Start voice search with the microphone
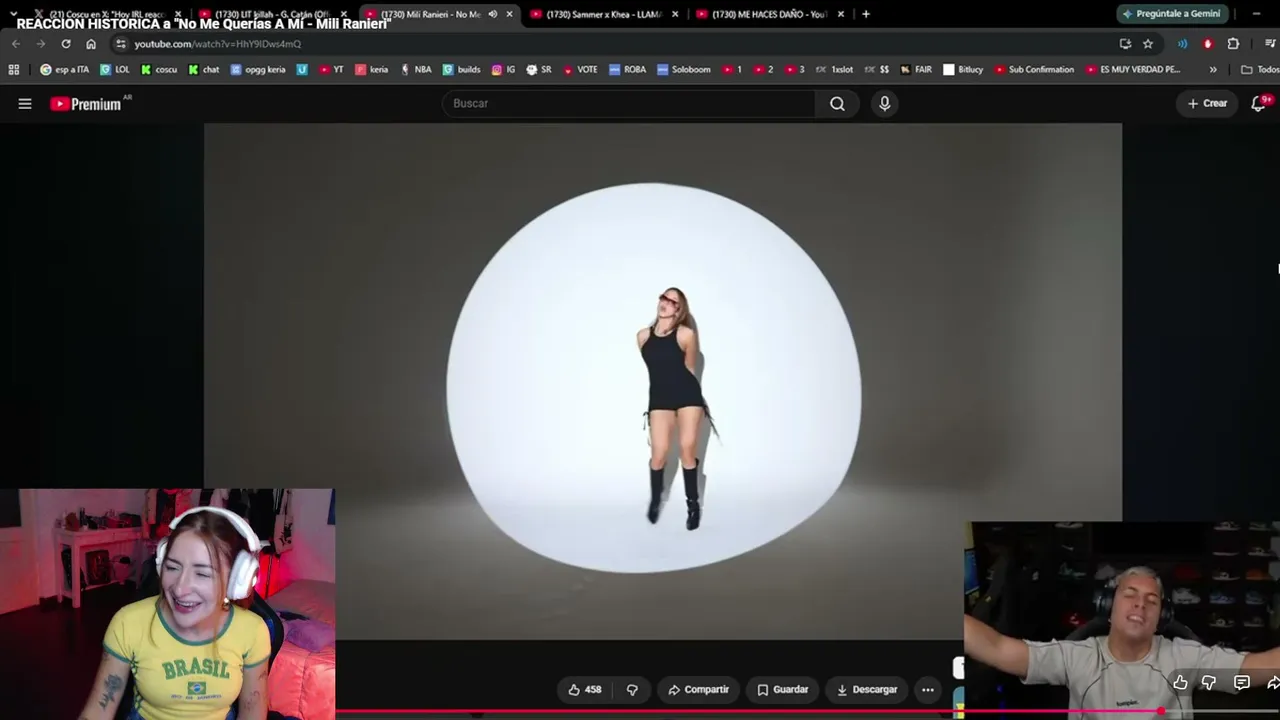Screen dimensions: 1280x720 tap(884, 103)
